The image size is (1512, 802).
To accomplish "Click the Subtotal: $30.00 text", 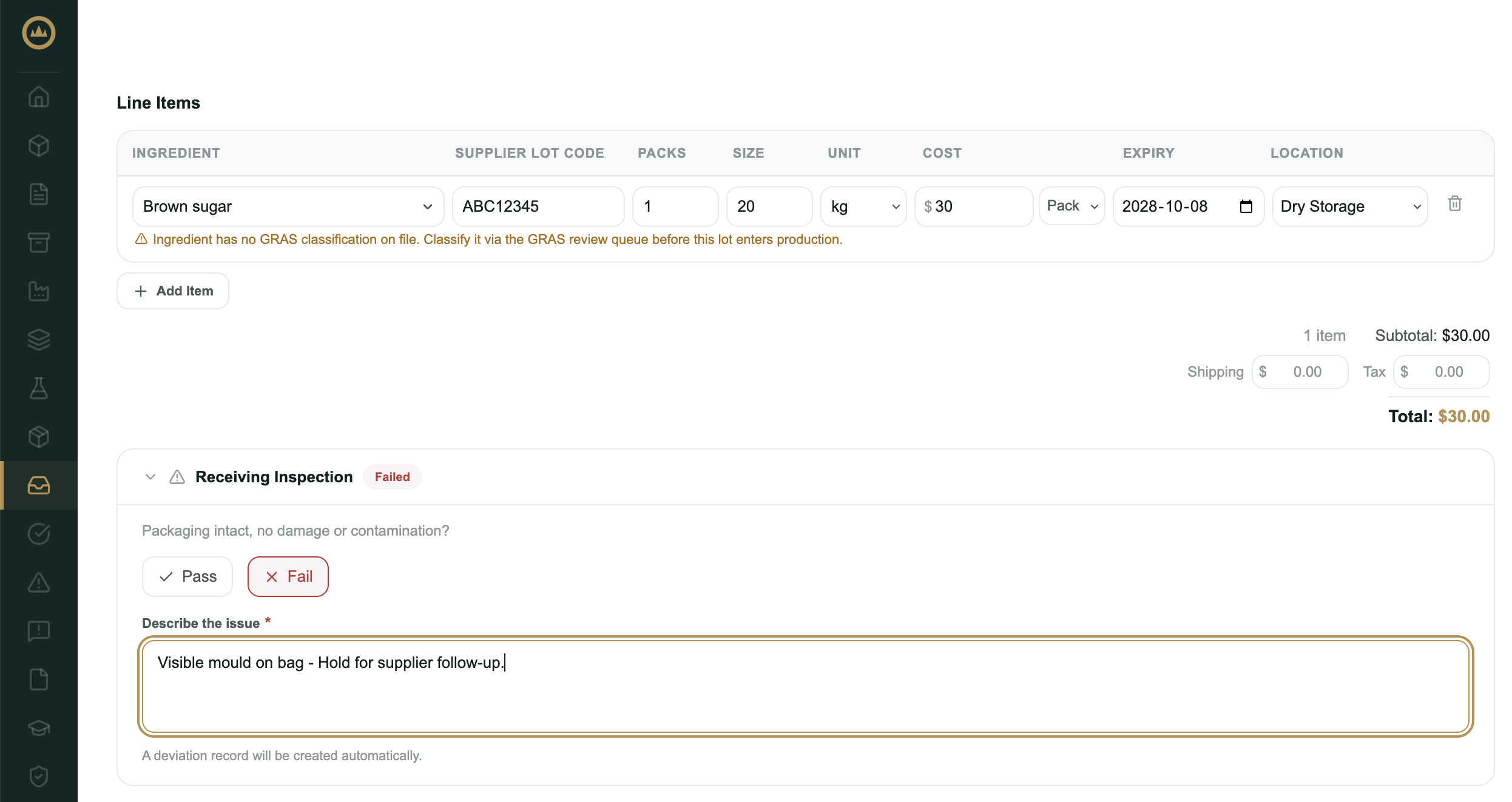I will coord(1433,335).
